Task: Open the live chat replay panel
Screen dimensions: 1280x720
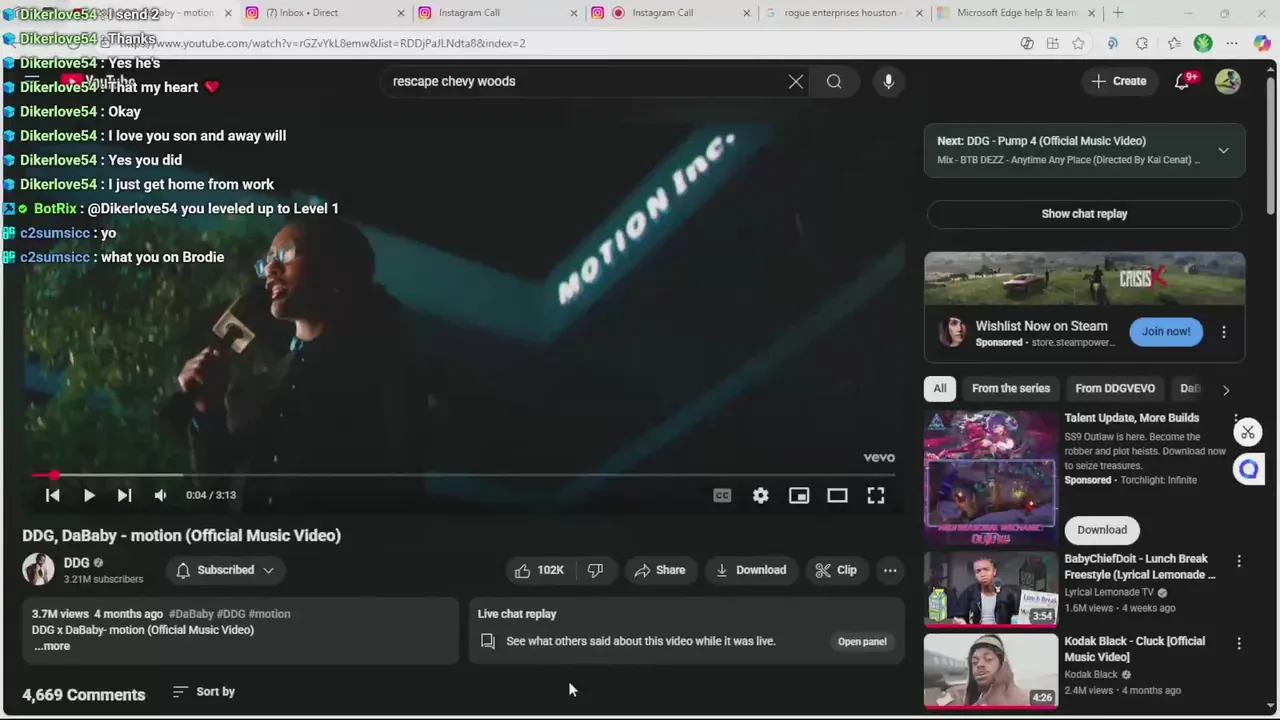Action: (862, 641)
